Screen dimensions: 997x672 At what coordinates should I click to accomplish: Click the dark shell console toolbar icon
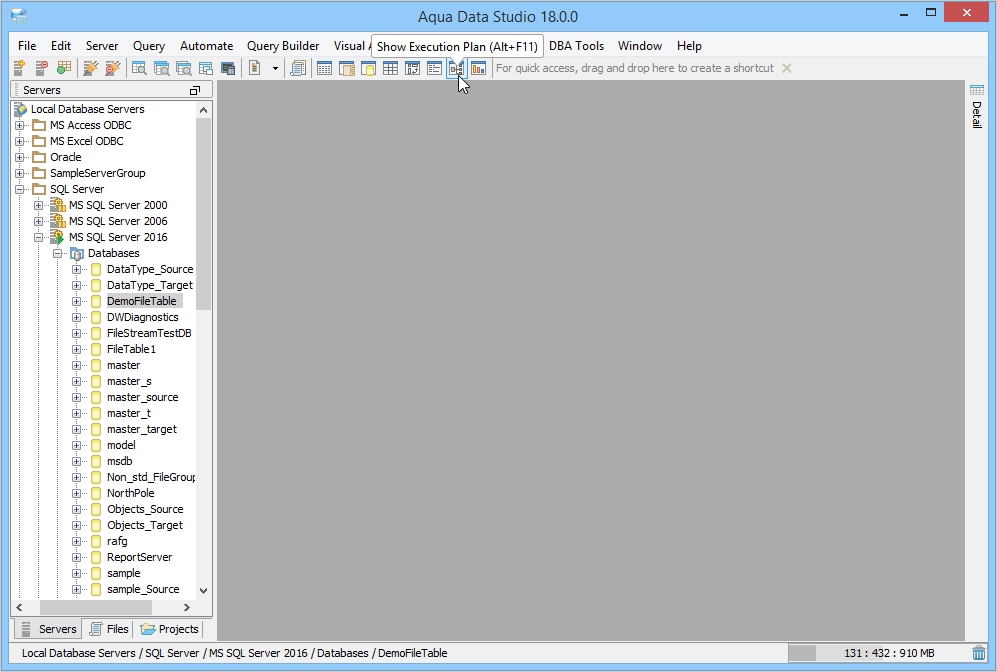(228, 68)
